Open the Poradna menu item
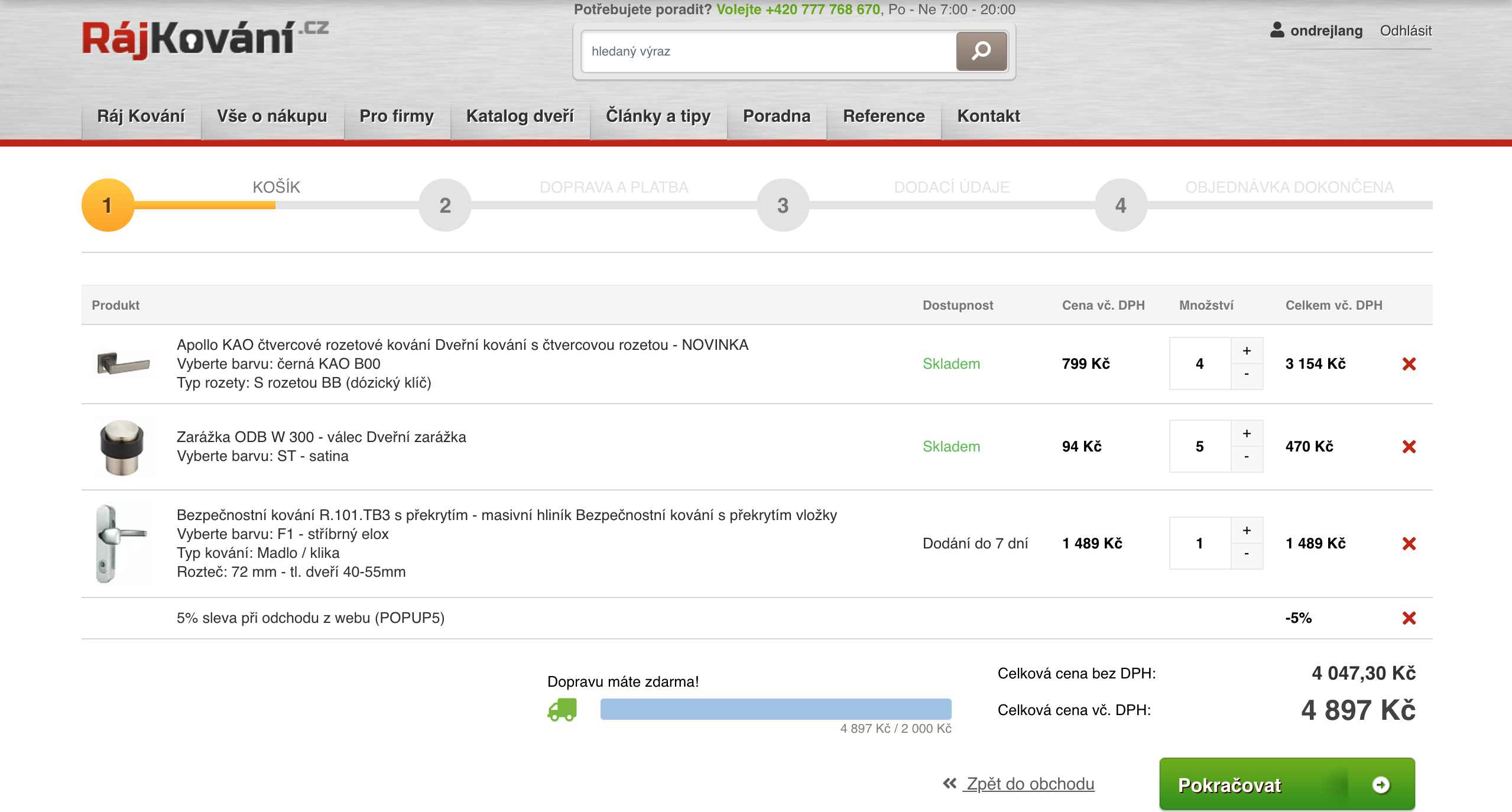 click(776, 116)
